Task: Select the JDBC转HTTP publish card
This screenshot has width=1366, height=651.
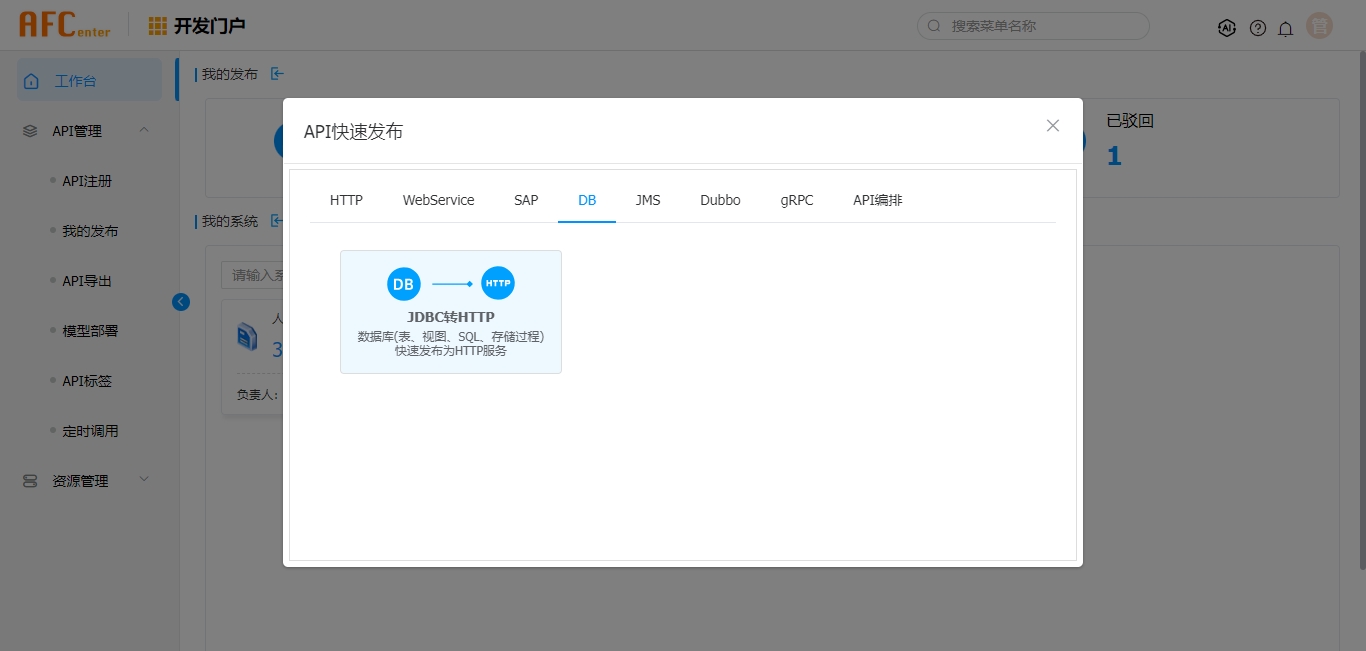Action: 451,312
